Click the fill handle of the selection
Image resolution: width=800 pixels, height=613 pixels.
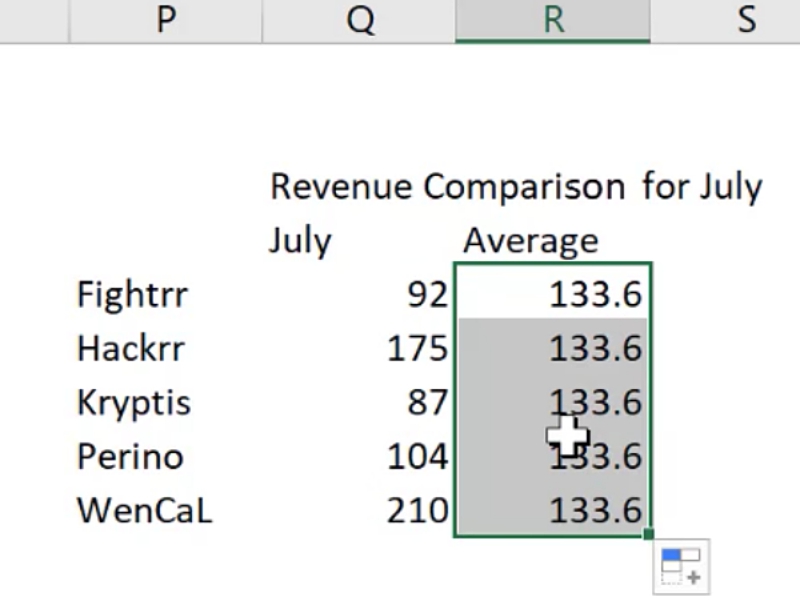(651, 536)
